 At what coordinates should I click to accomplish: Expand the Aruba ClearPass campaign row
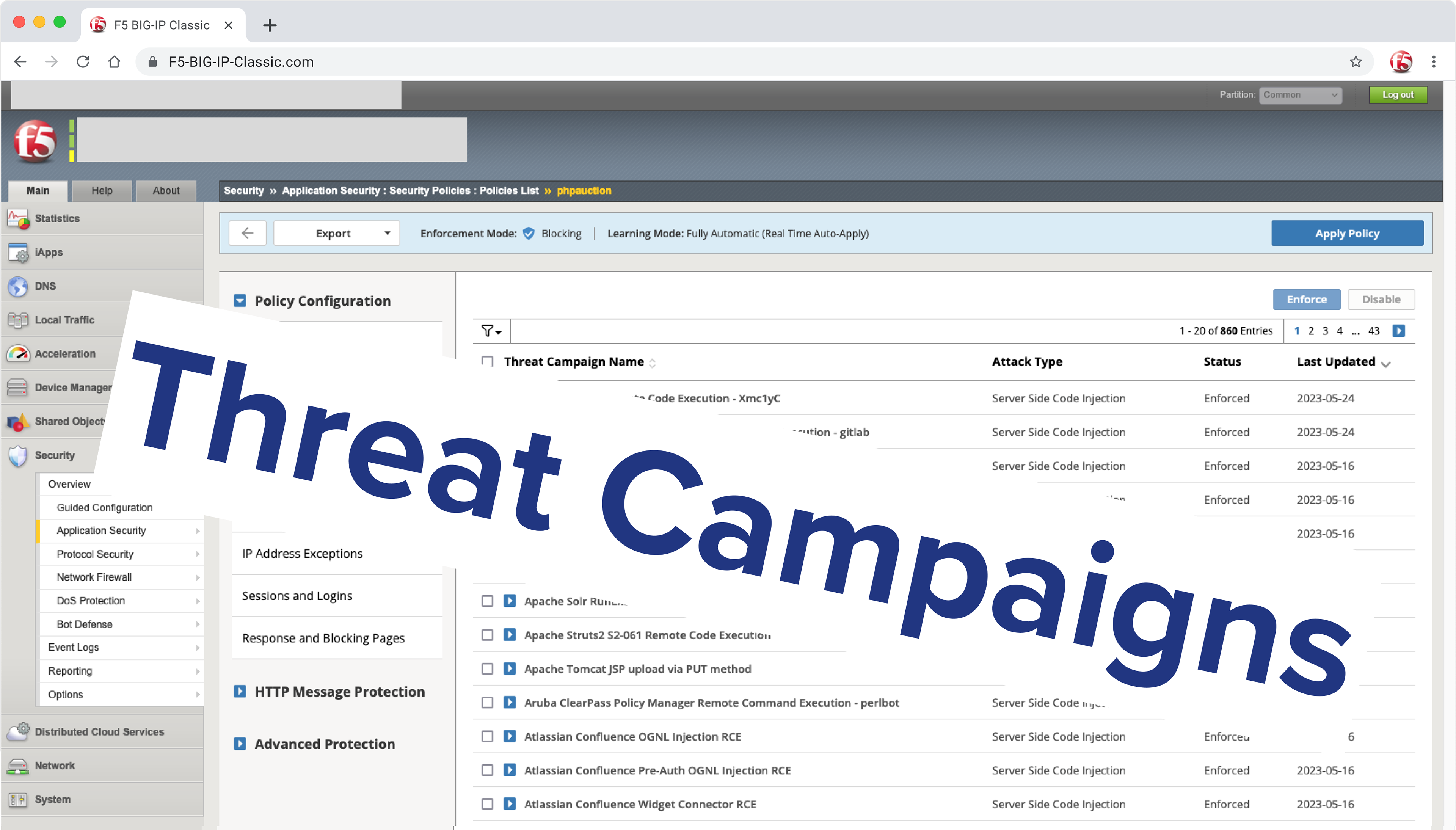click(x=510, y=703)
